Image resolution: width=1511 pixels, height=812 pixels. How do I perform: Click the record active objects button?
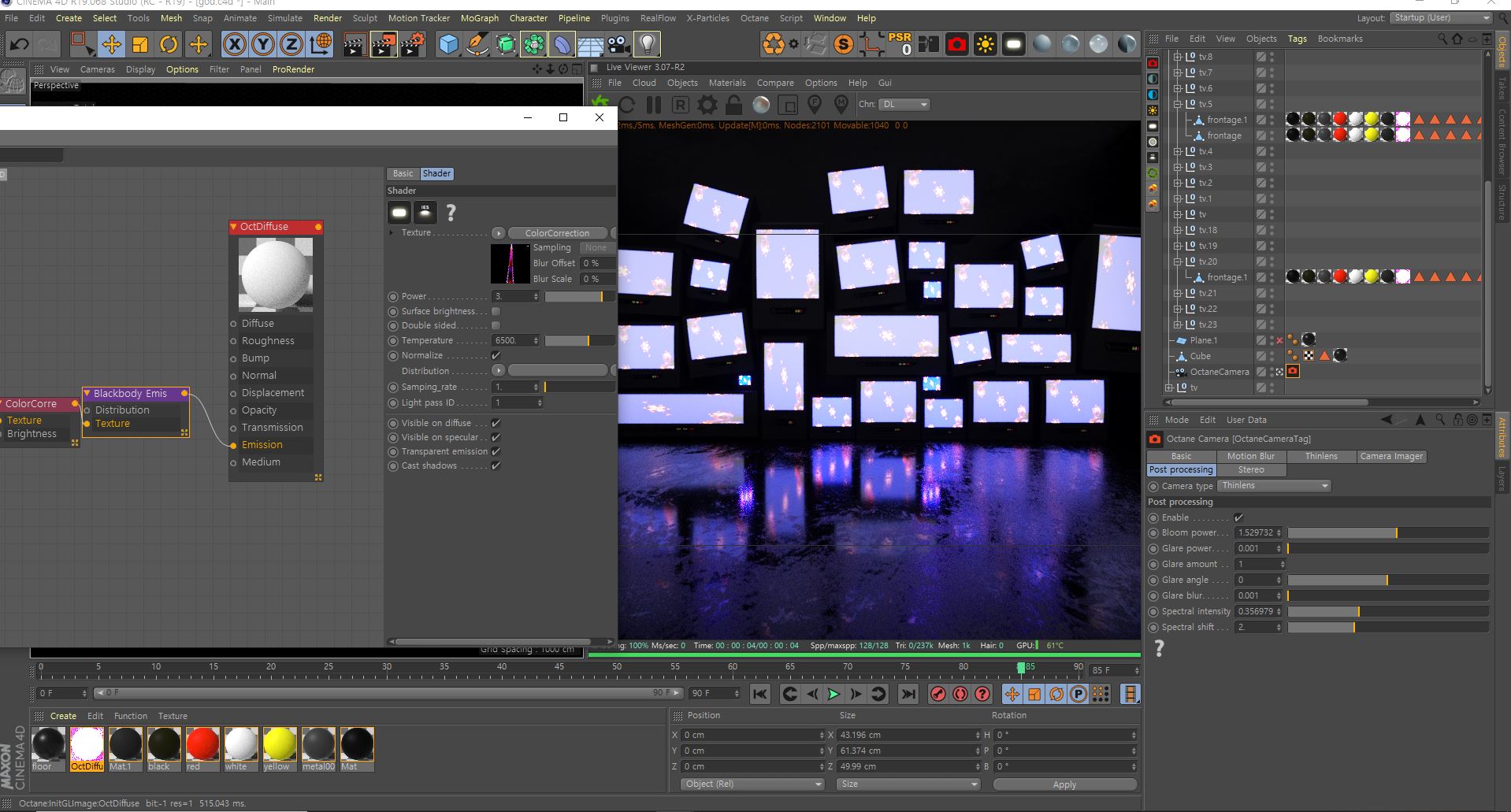937,694
